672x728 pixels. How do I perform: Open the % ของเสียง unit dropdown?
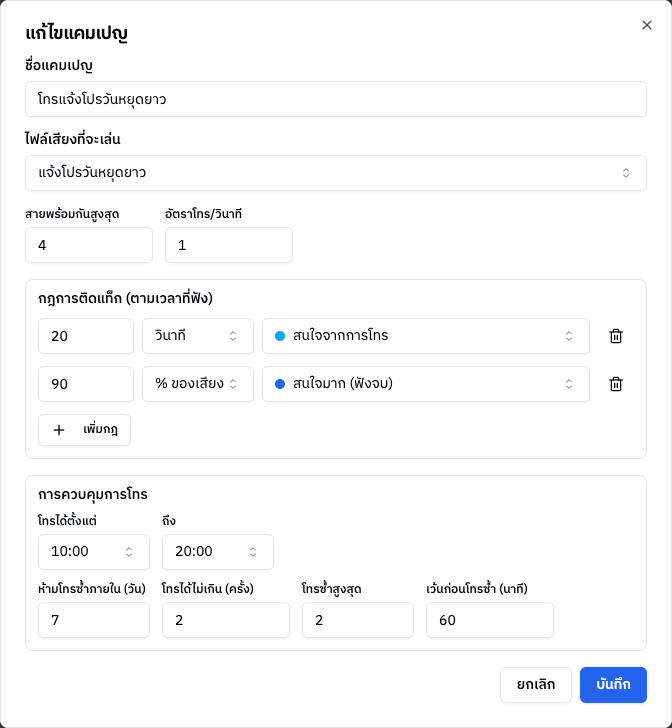click(198, 384)
